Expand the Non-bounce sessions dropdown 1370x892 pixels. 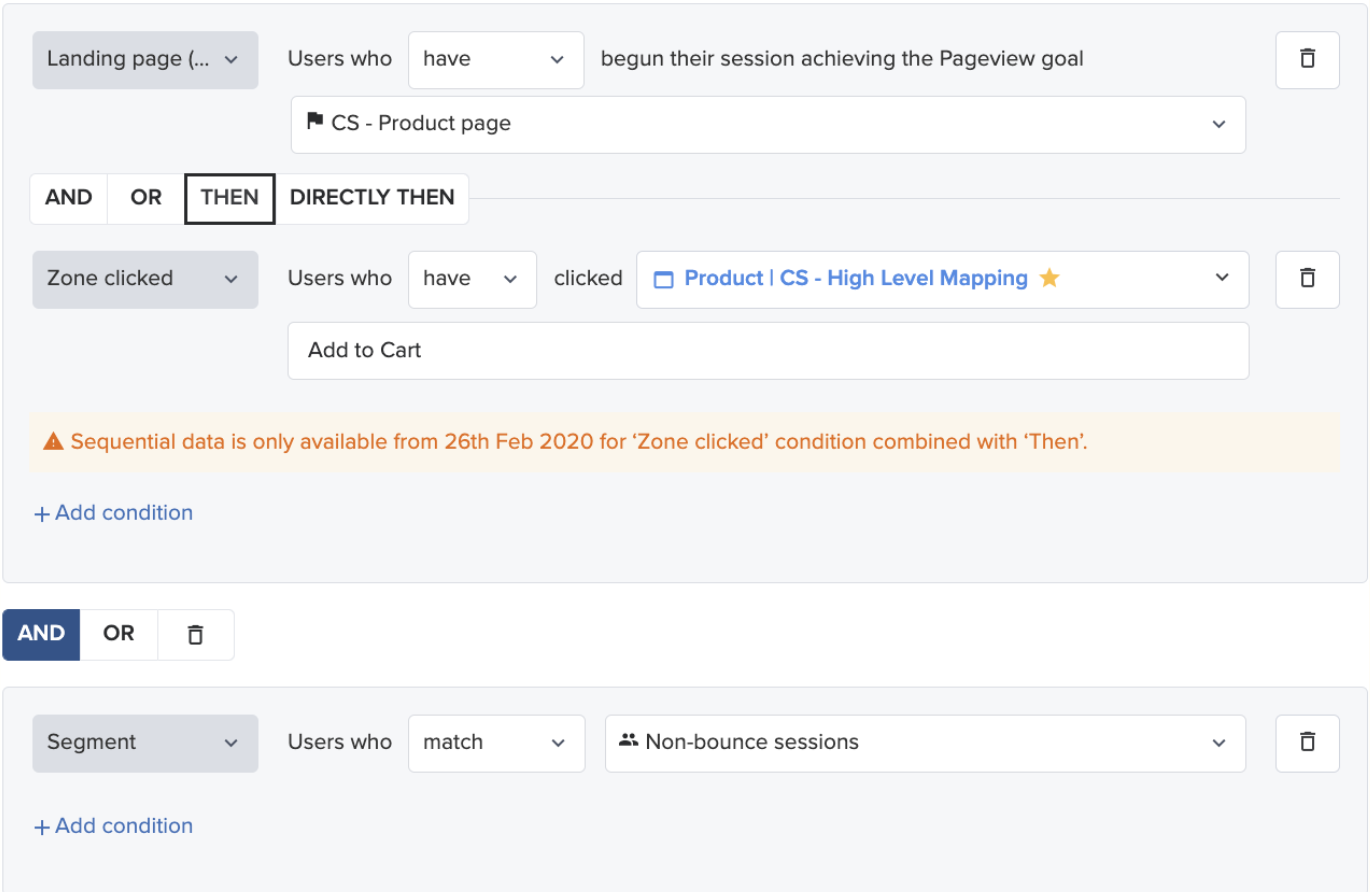tap(925, 742)
